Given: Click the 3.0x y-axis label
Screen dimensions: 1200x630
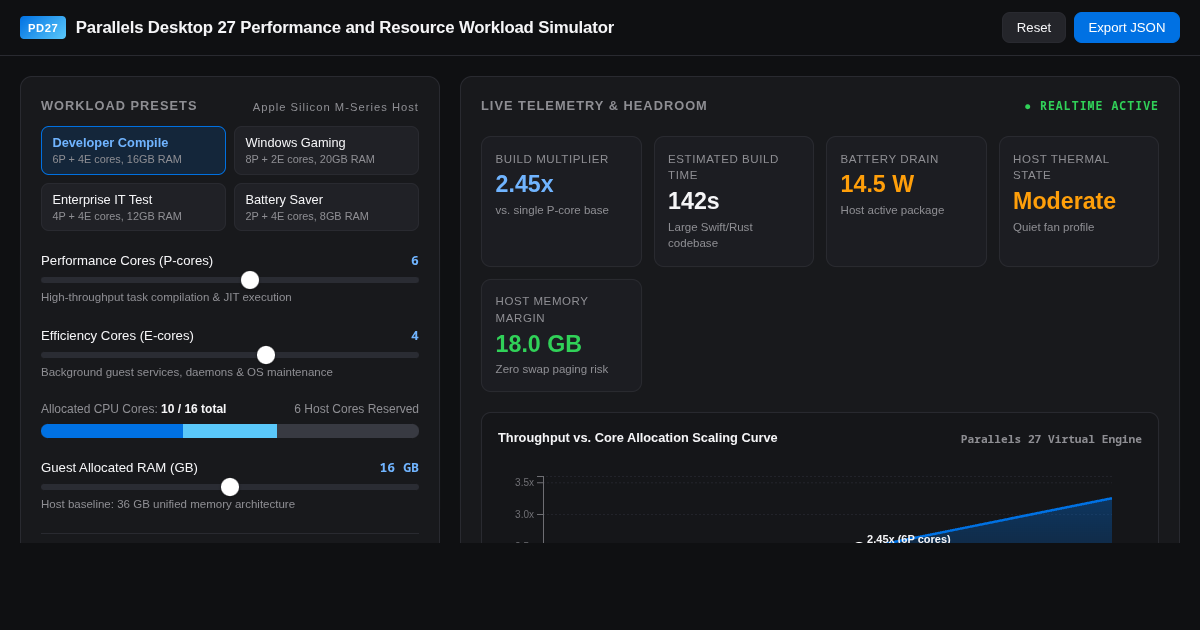Looking at the screenshot, I should 524,514.
